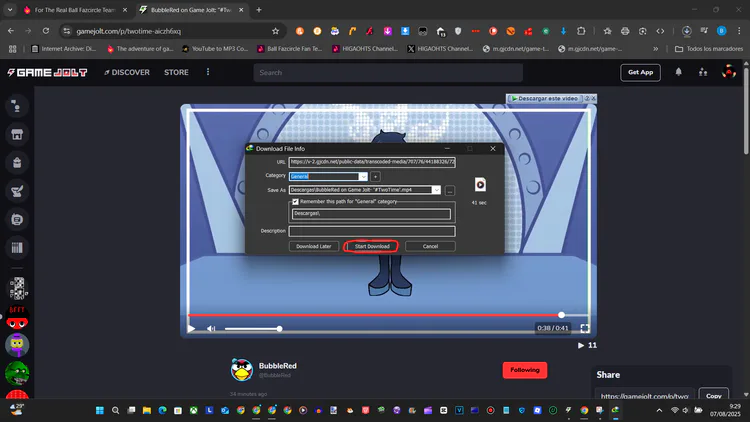Show hidden system tray icons
The width and height of the screenshot is (750, 422).
click(x=659, y=411)
